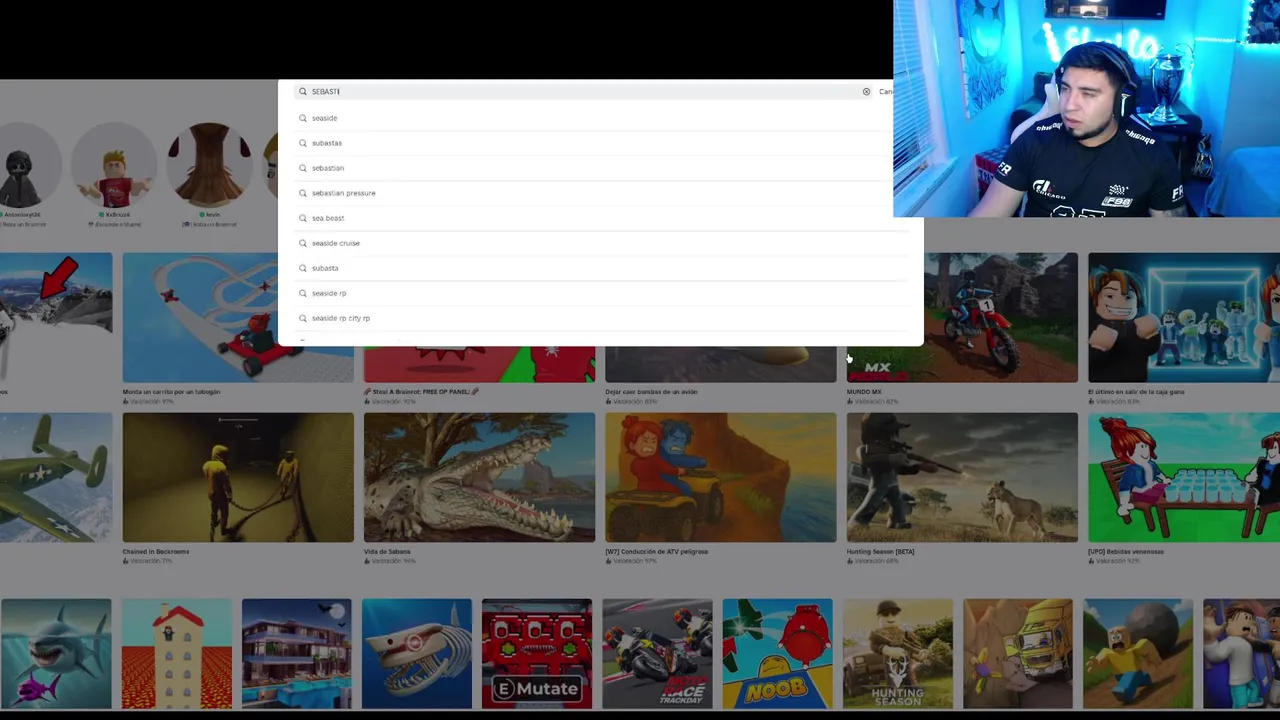Select the 'seaside' suggestion
Screen dimensions: 1280x720
pos(324,118)
